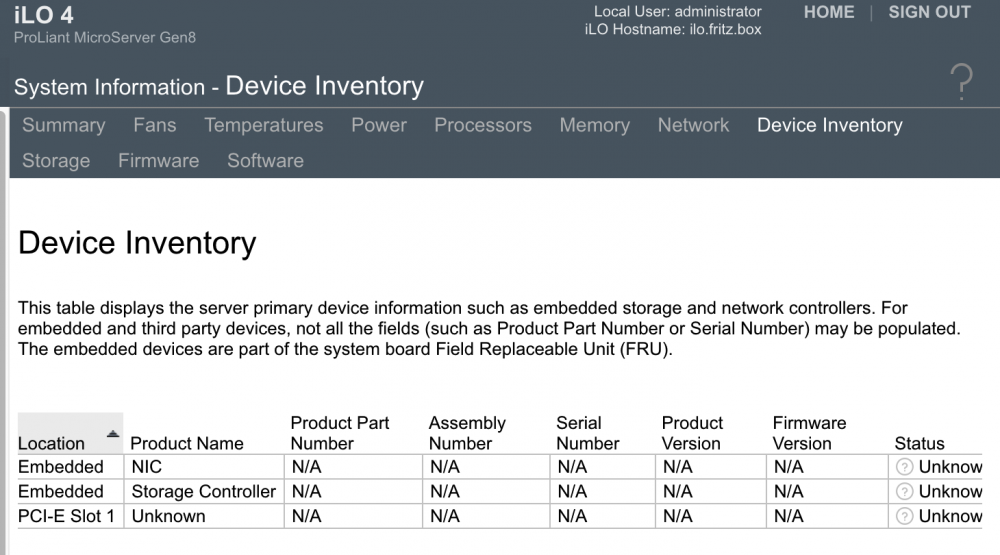The width and height of the screenshot is (1000, 555).
Task: Open the Firmware tab
Action: tap(159, 161)
